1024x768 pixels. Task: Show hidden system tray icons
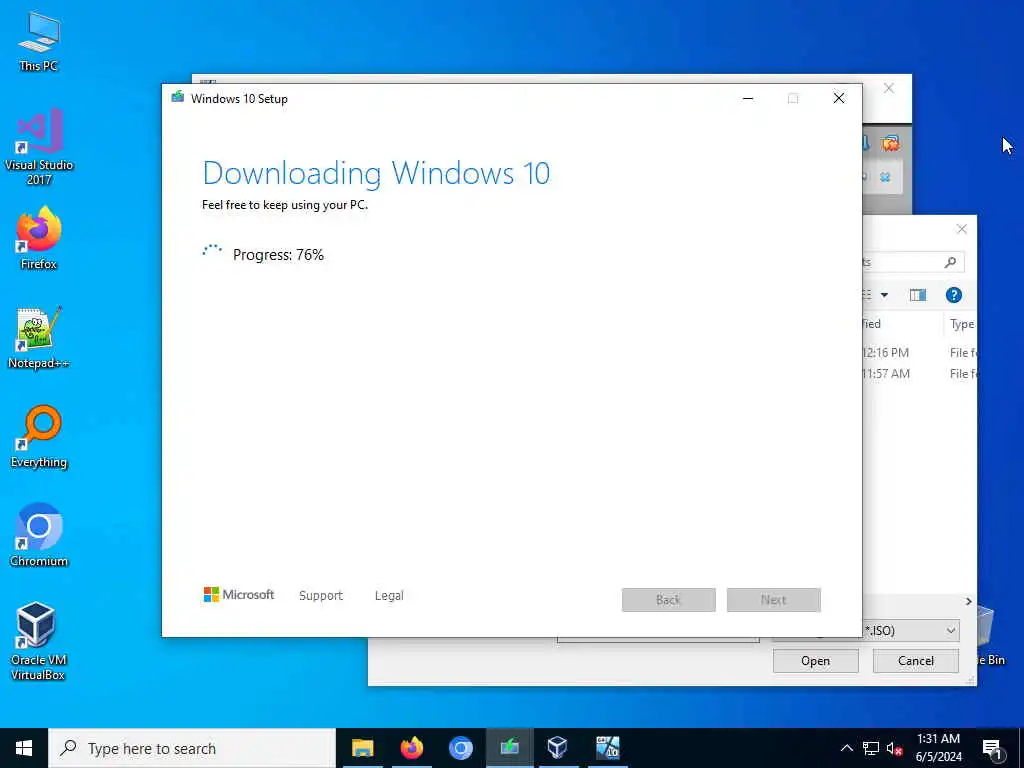tap(846, 748)
